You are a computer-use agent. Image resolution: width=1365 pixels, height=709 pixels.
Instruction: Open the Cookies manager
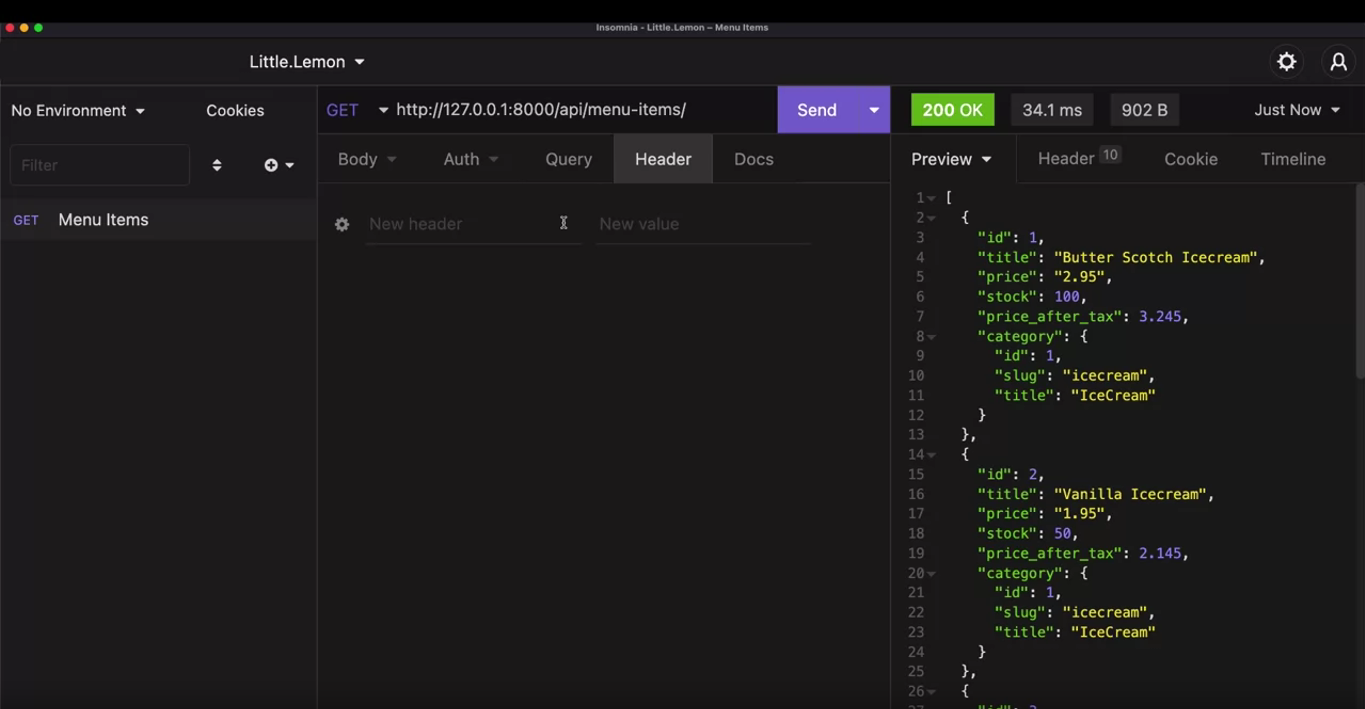(x=235, y=110)
